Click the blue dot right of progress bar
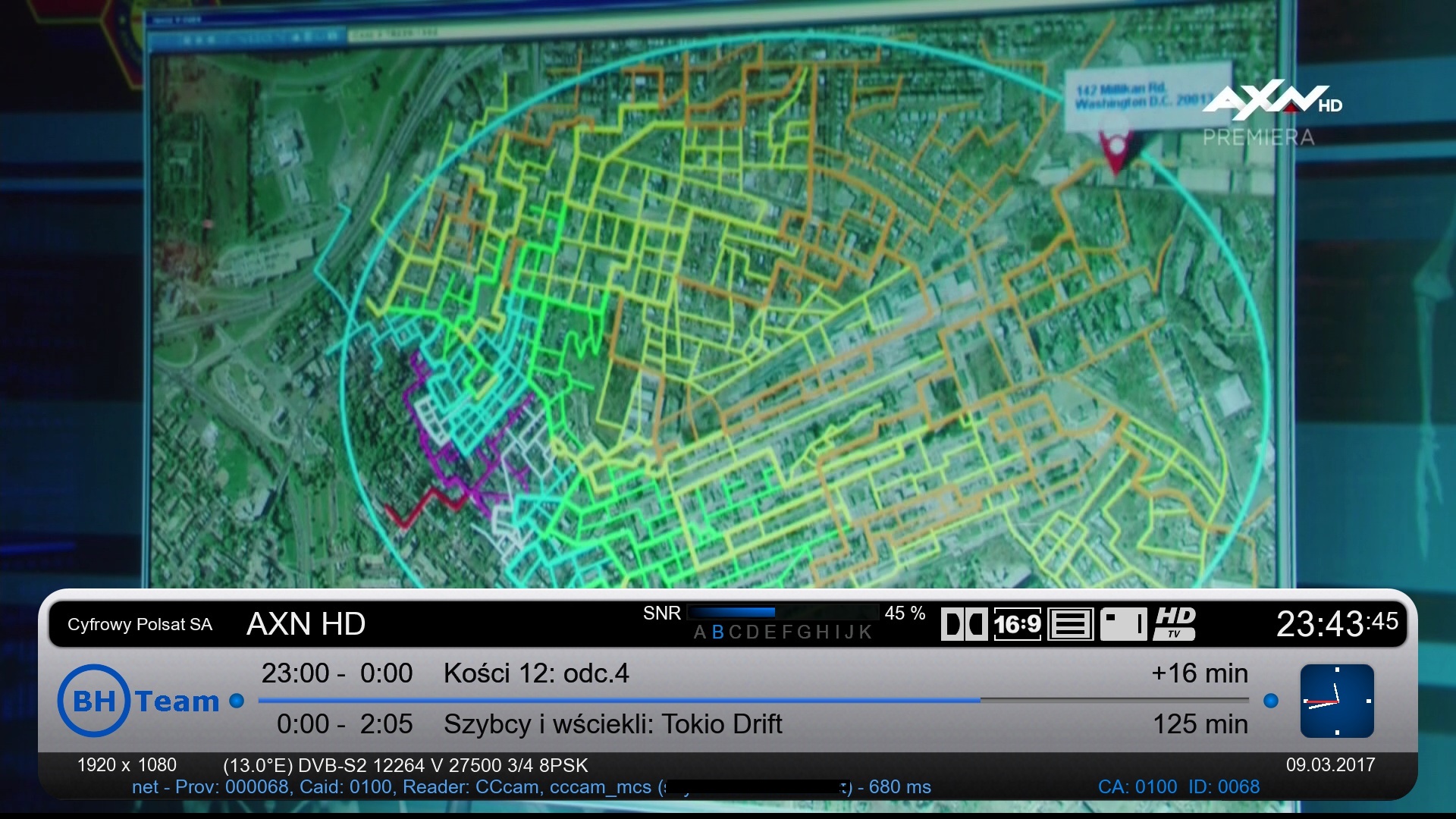The height and width of the screenshot is (819, 1456). 1271,701
